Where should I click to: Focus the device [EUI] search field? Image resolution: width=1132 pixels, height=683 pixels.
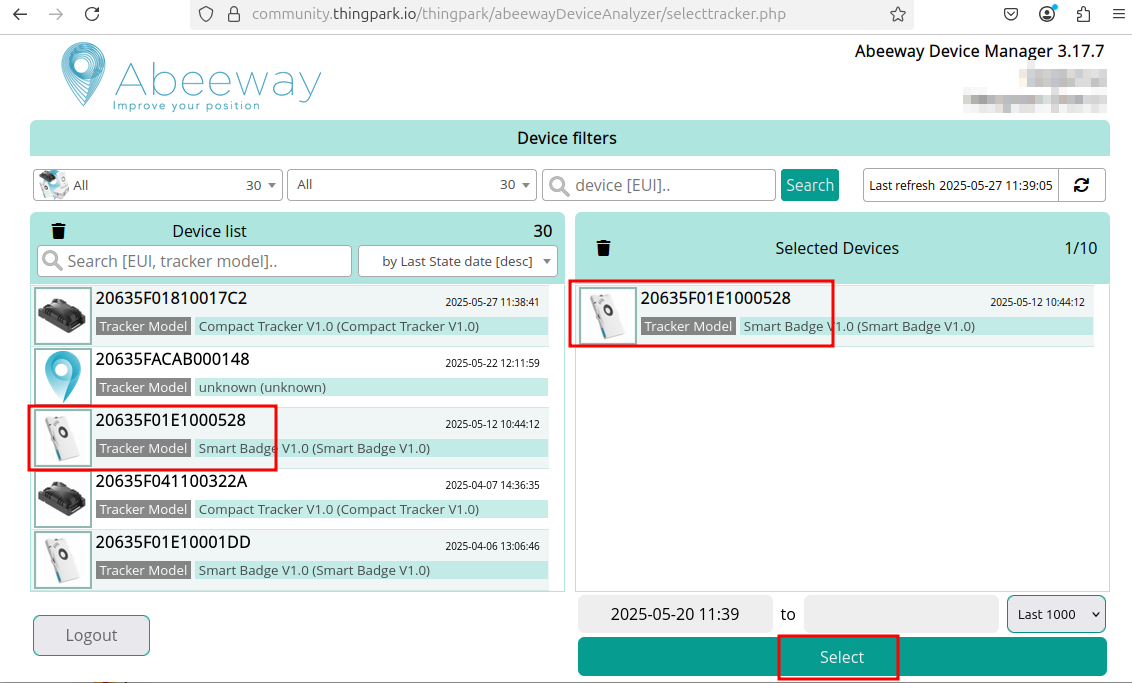[x=659, y=185]
